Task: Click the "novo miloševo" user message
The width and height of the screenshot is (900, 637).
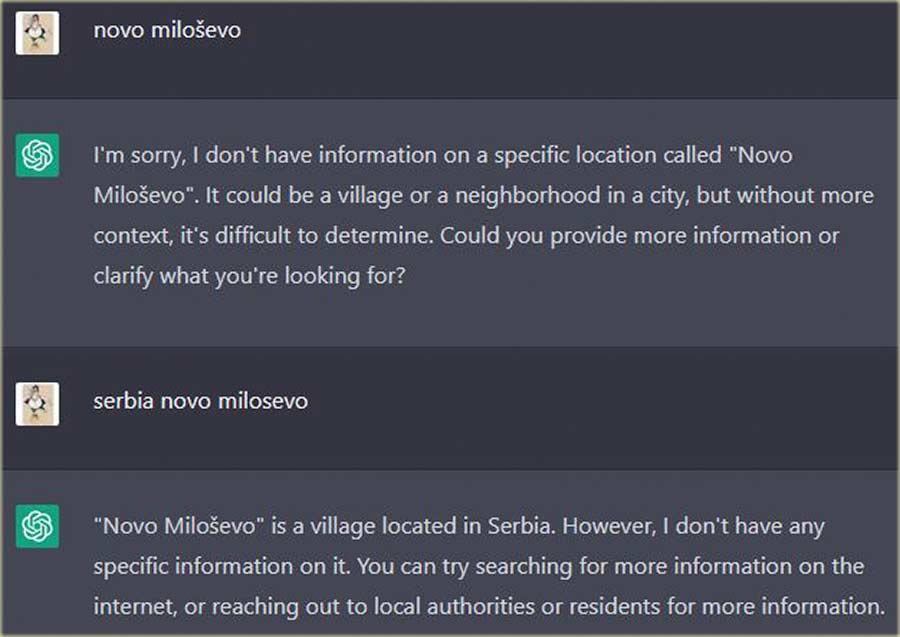Action: (x=167, y=31)
